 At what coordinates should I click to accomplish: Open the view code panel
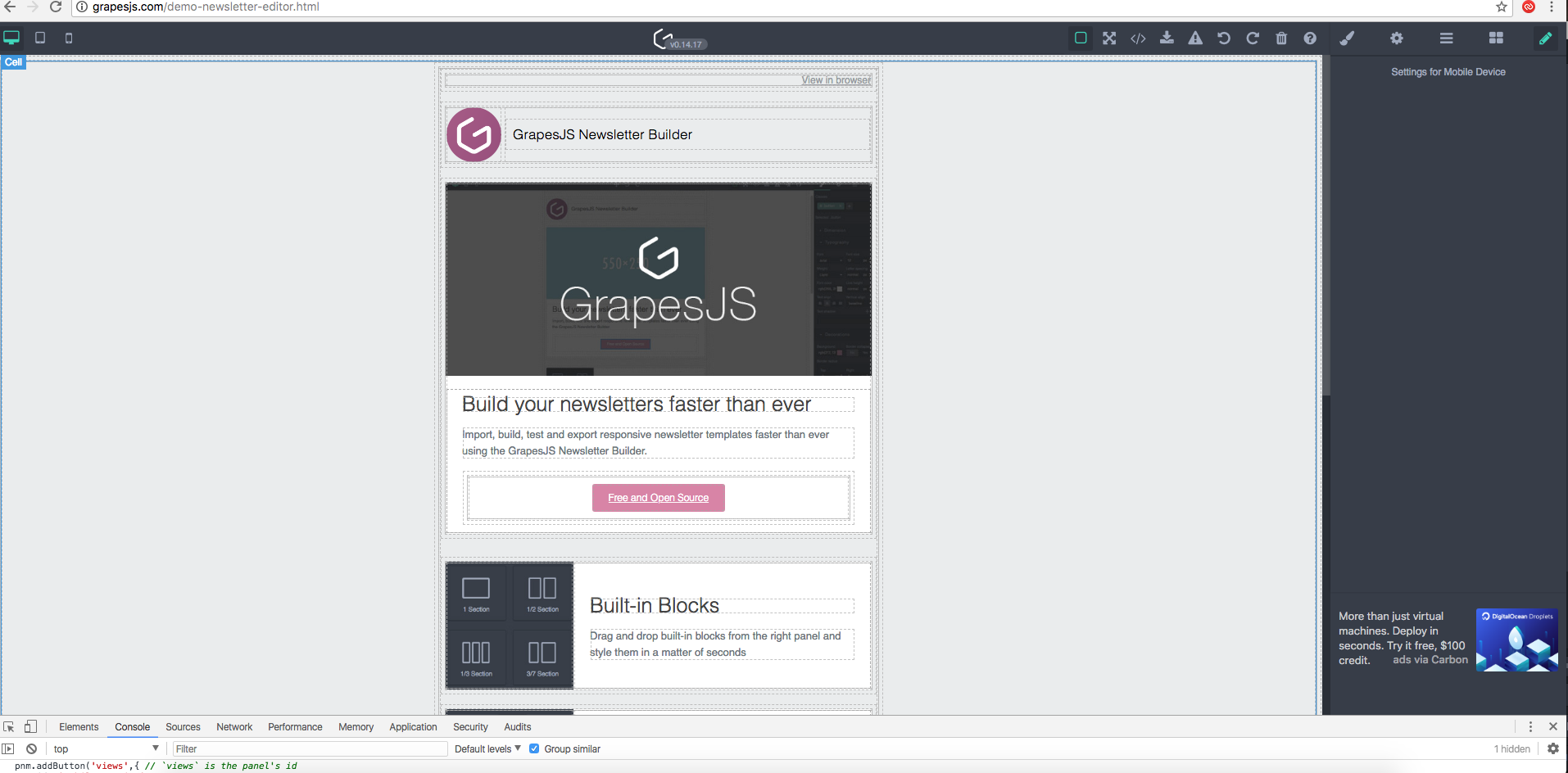[1138, 38]
